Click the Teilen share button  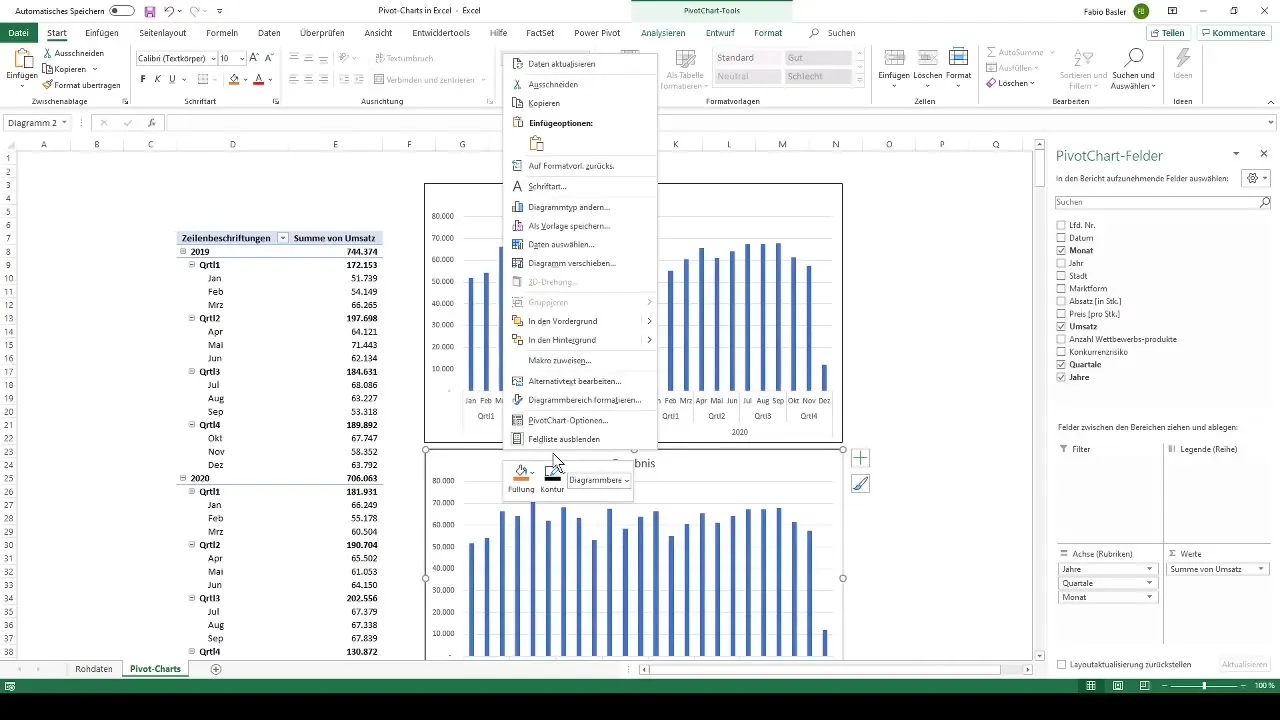(x=1167, y=33)
